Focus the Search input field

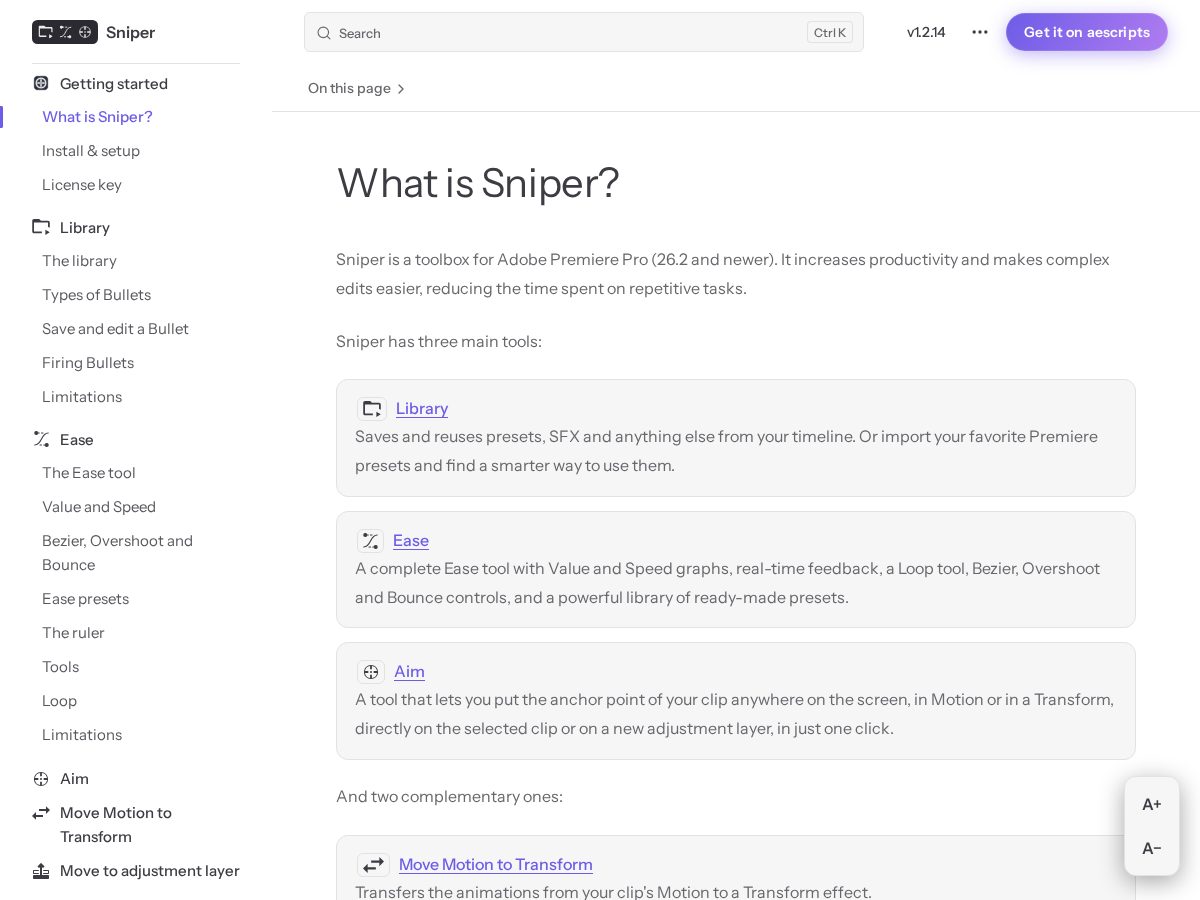click(x=584, y=32)
